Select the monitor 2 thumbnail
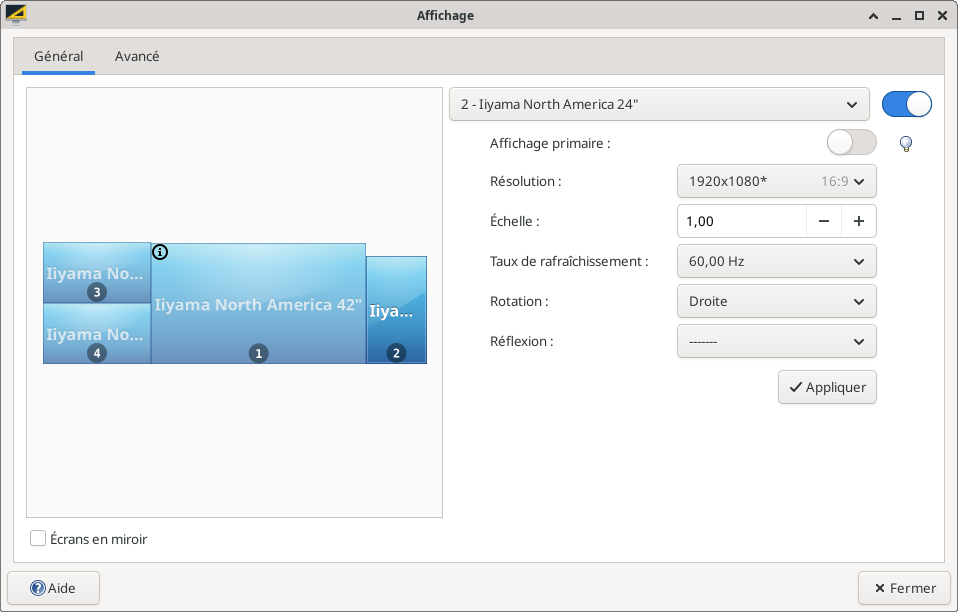The width and height of the screenshot is (958, 612). [396, 310]
